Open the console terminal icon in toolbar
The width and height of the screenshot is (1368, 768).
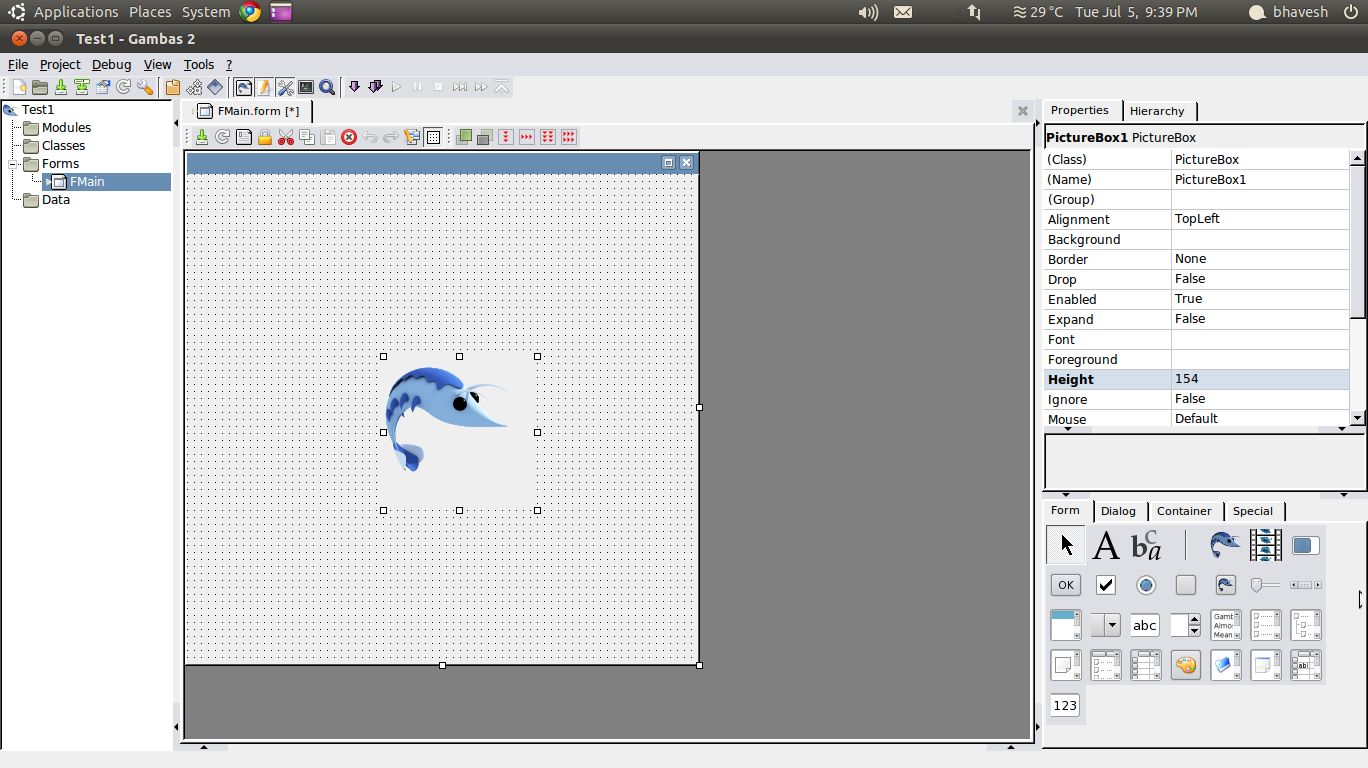point(306,87)
